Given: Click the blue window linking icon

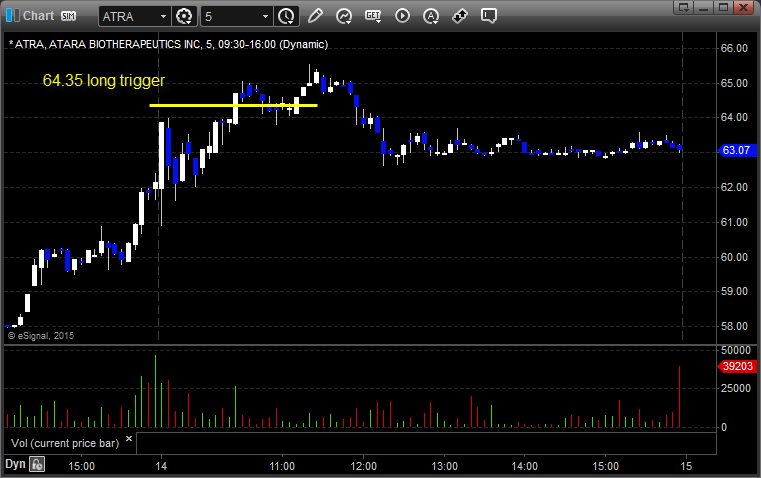Looking at the screenshot, I should [x=13, y=16].
